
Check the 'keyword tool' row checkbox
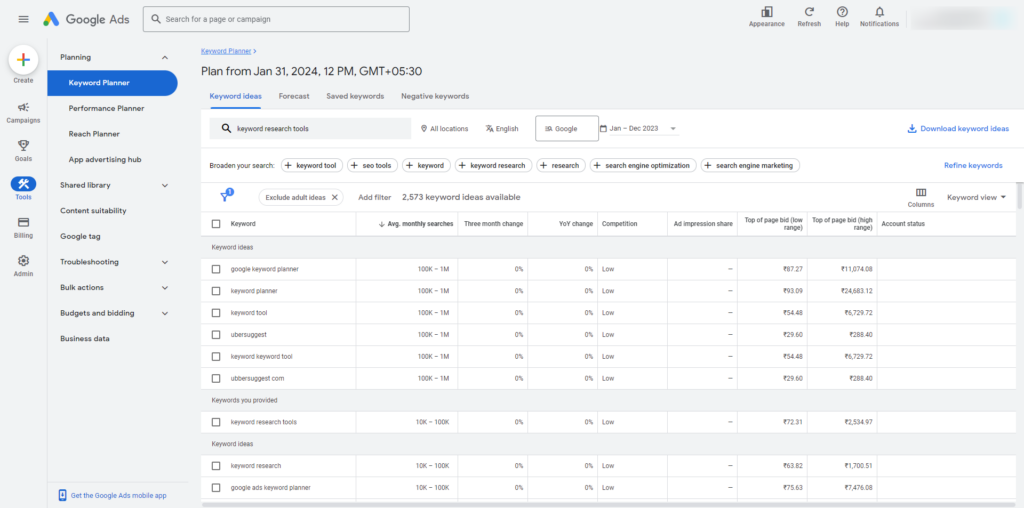pyautogui.click(x=216, y=313)
